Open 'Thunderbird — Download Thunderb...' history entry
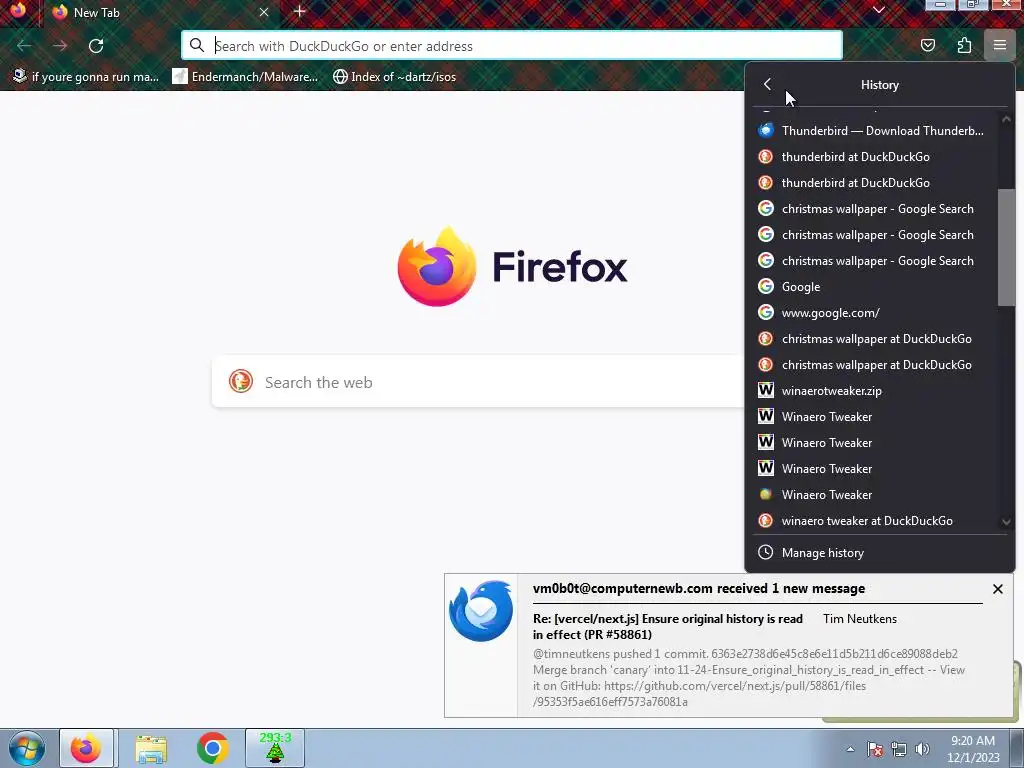This screenshot has height=768, width=1024. [875, 131]
